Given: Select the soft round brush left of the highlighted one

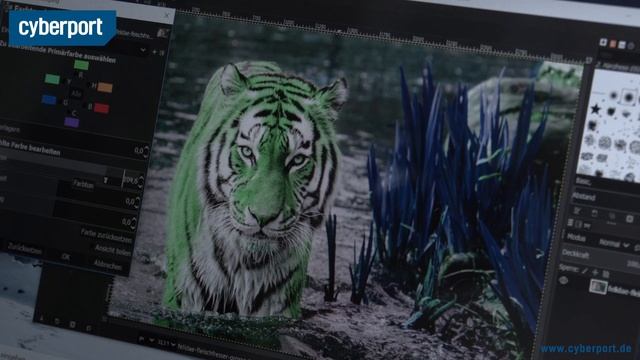Looking at the screenshot, I should [613, 95].
